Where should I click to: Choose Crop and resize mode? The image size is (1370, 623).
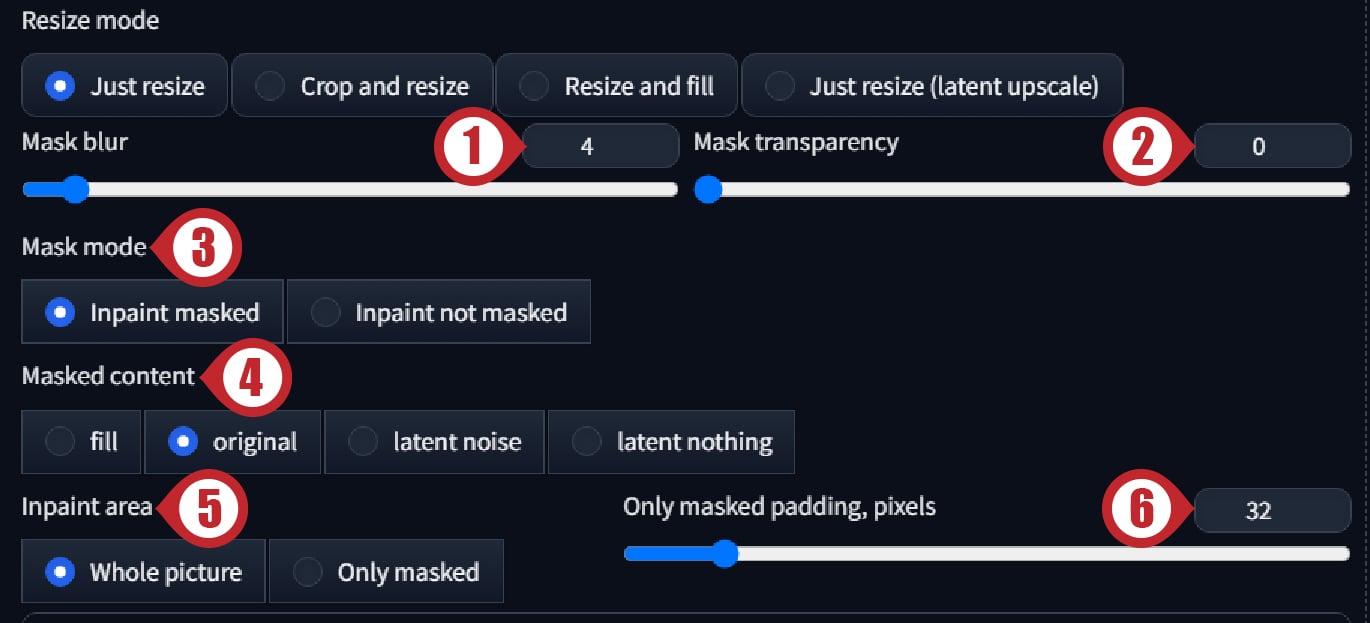[362, 86]
